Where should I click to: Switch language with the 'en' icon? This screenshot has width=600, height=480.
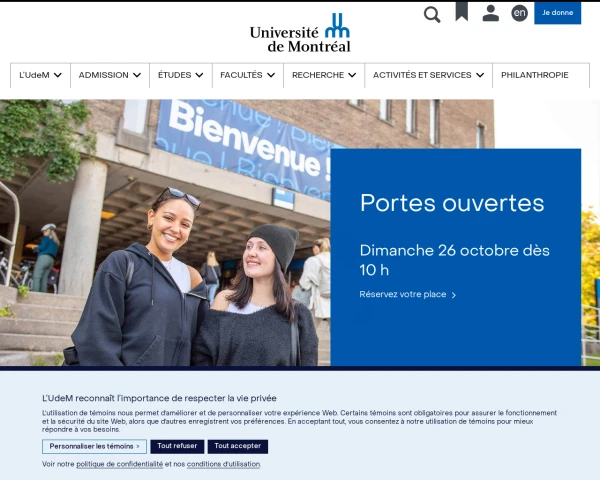(x=519, y=13)
